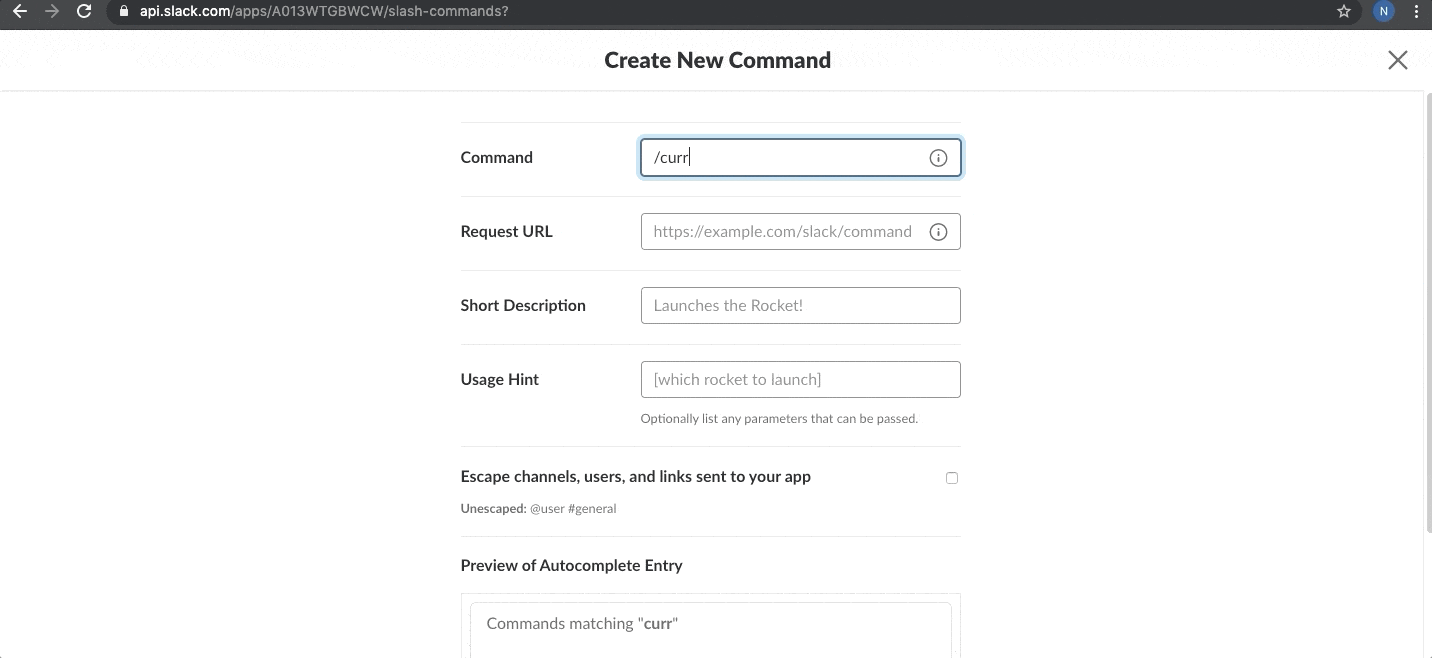Reload the current page
Viewport: 1432px width, 658px height.
coord(85,12)
